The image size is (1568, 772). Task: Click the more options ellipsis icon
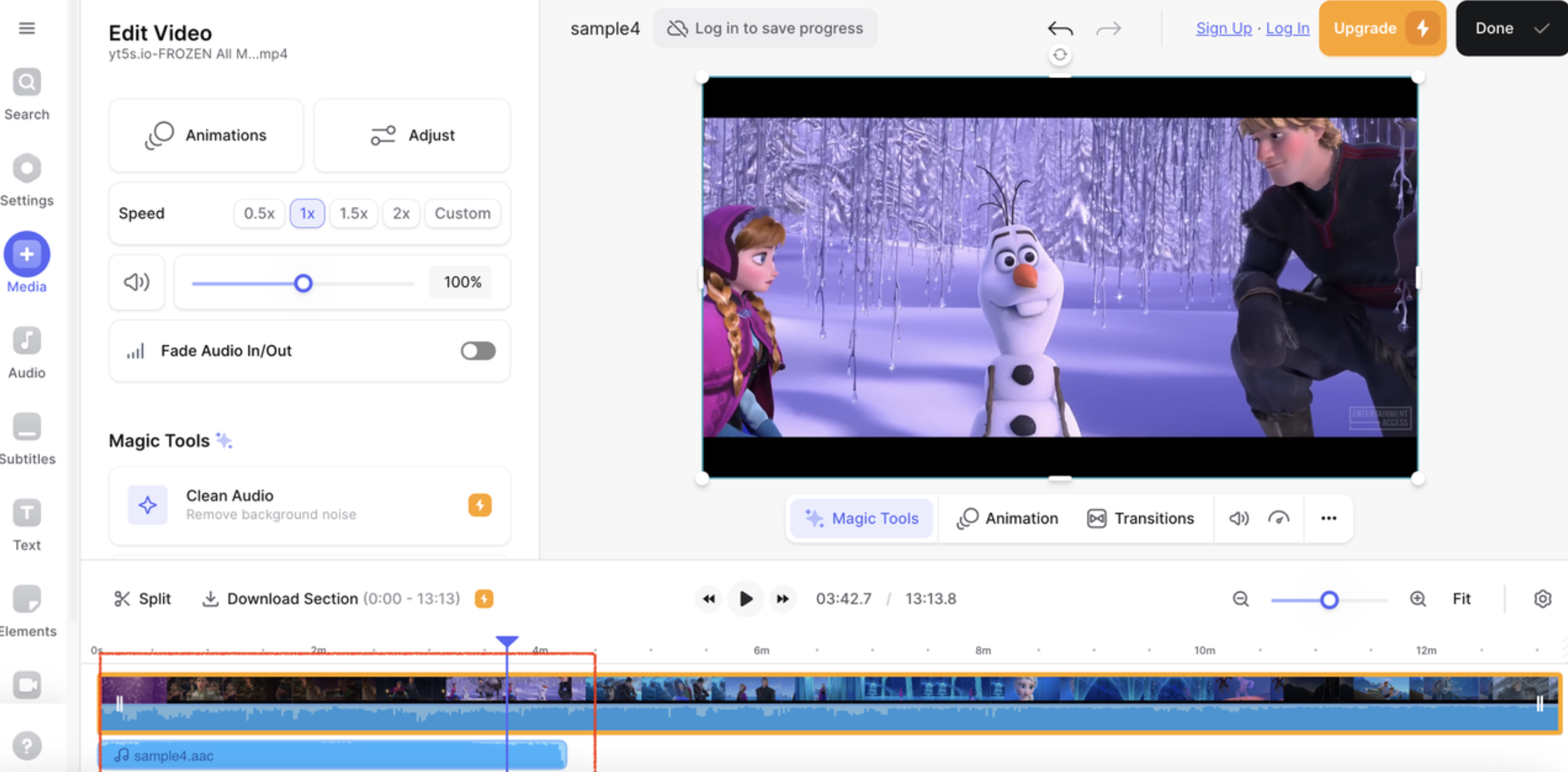point(1329,518)
